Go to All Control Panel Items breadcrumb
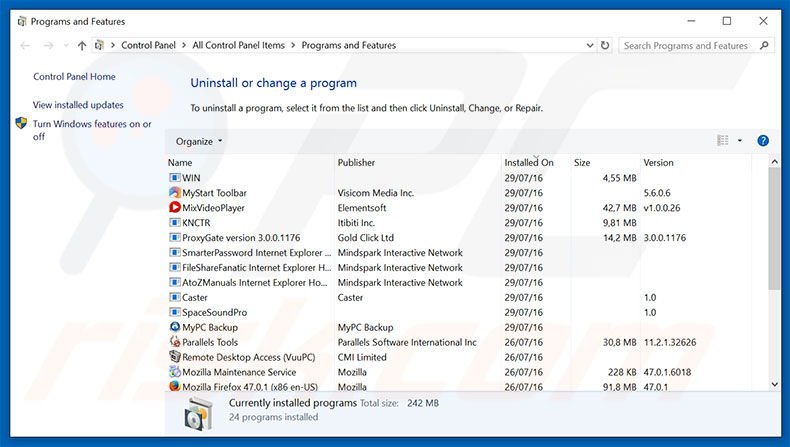 click(238, 45)
